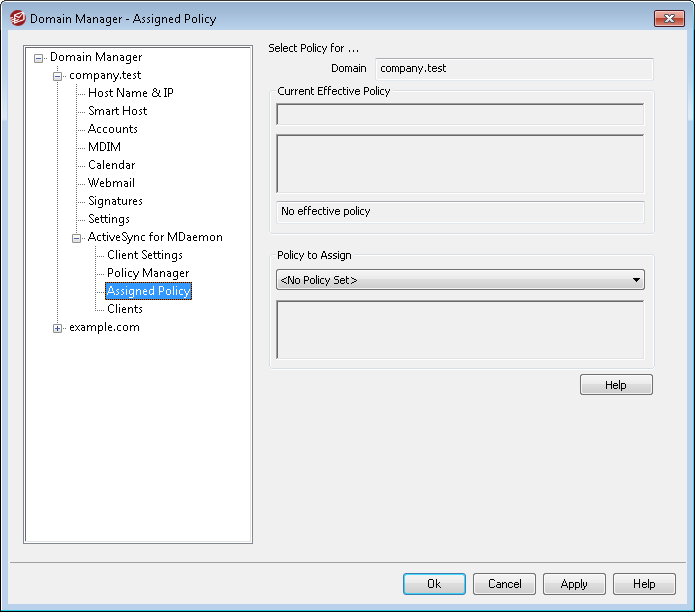The height and width of the screenshot is (612, 695).
Task: Click the Help button under Policy to Assign
Action: (x=616, y=385)
